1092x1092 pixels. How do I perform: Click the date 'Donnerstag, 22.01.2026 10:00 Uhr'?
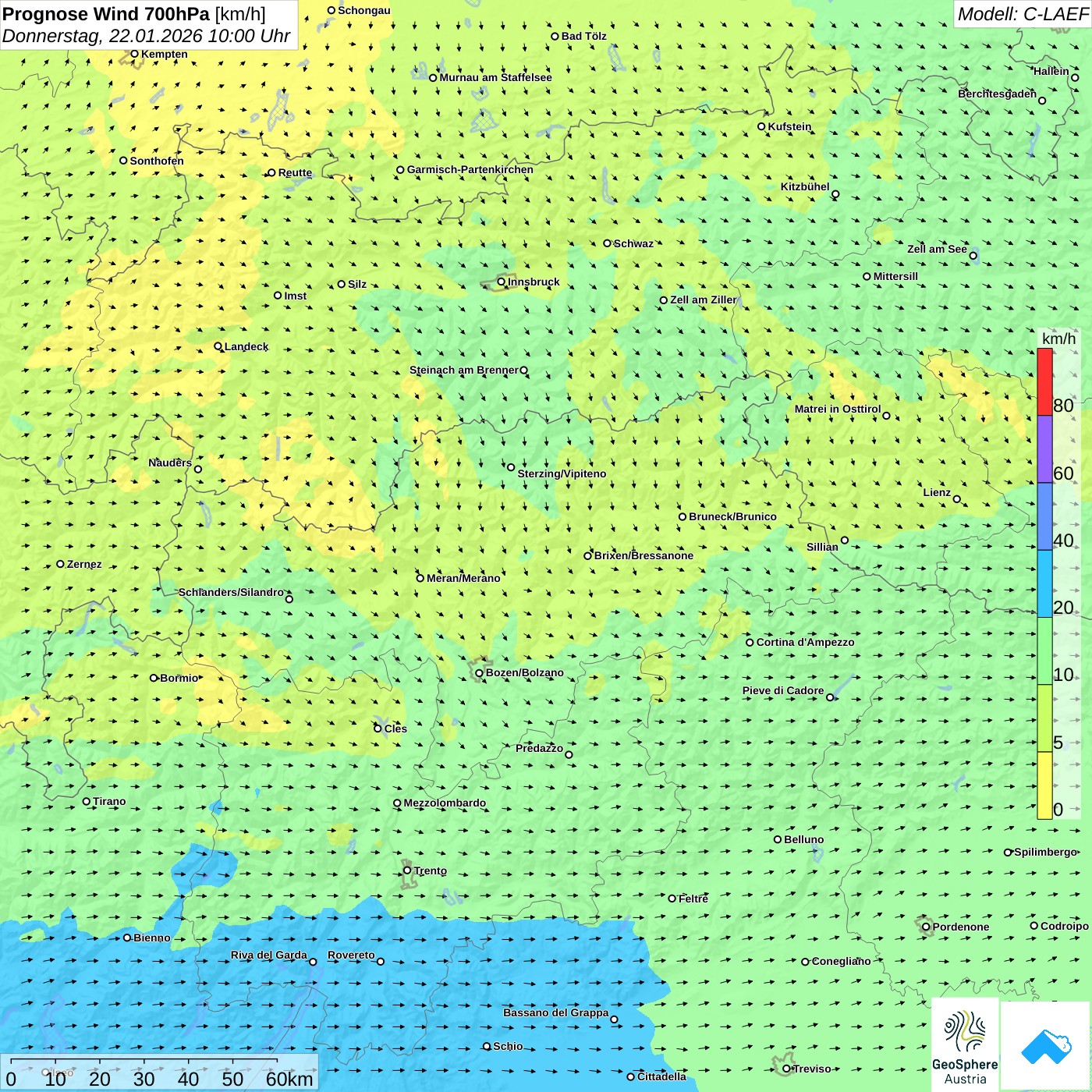pos(146,36)
